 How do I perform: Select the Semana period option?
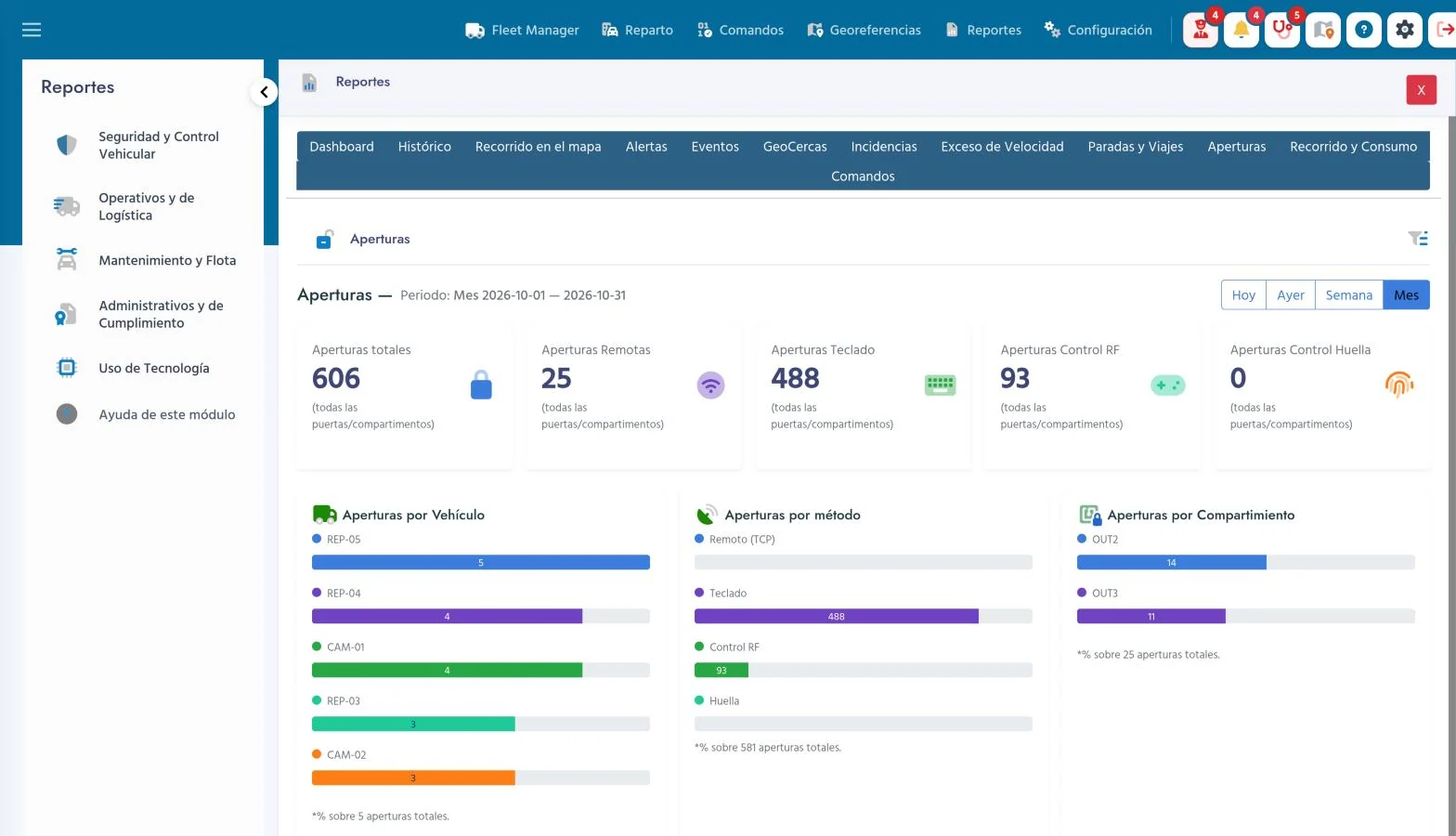pyautogui.click(x=1348, y=295)
